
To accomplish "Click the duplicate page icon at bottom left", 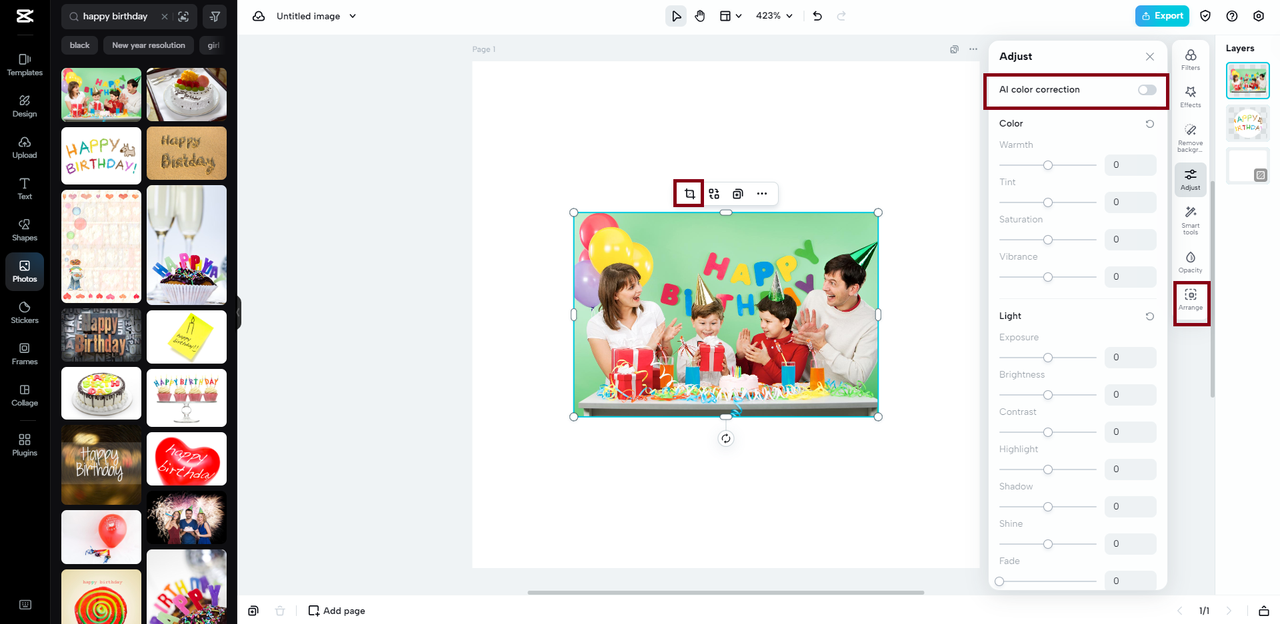I will click(x=254, y=610).
